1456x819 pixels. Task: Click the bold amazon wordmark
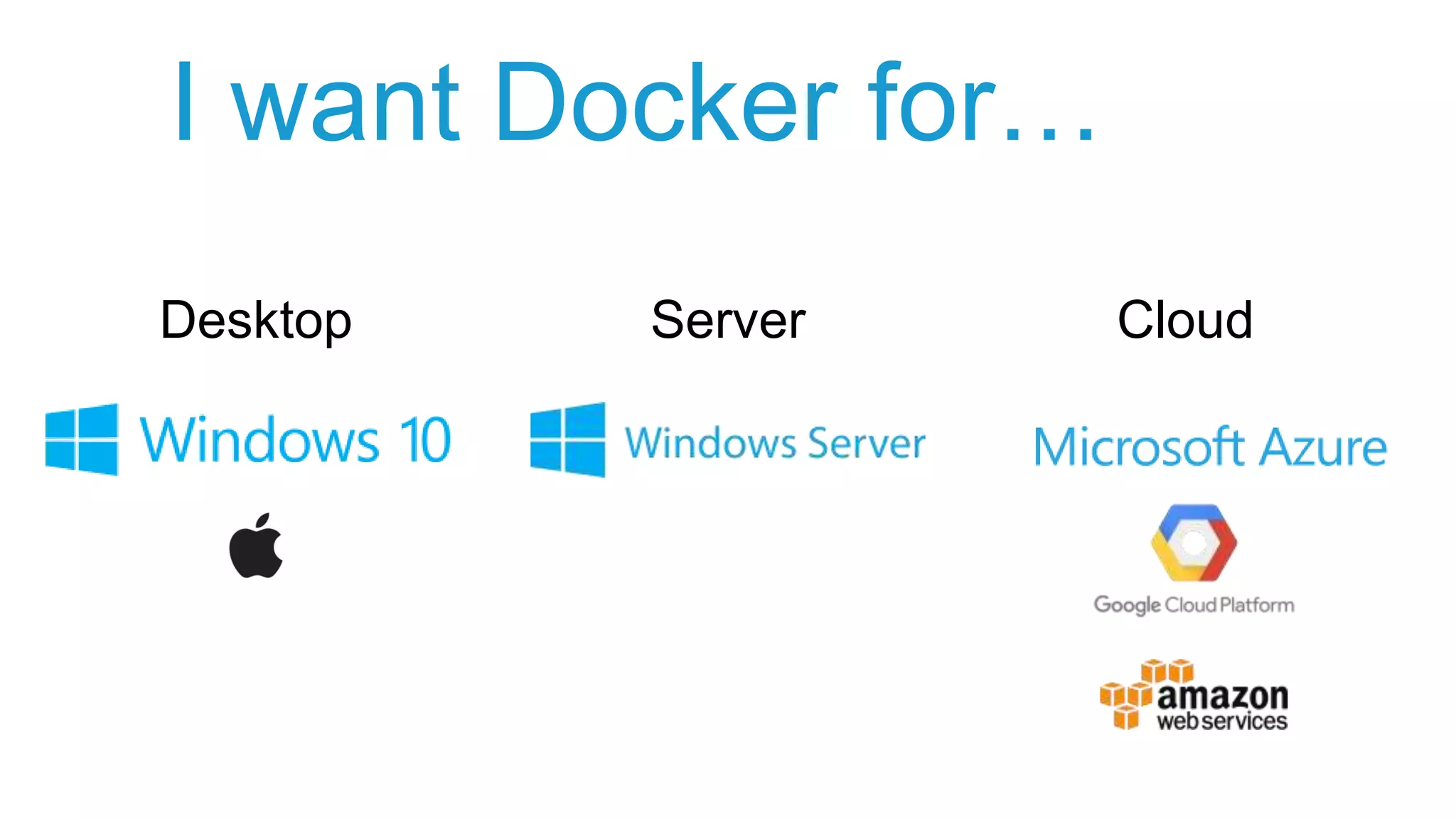coord(1222,696)
